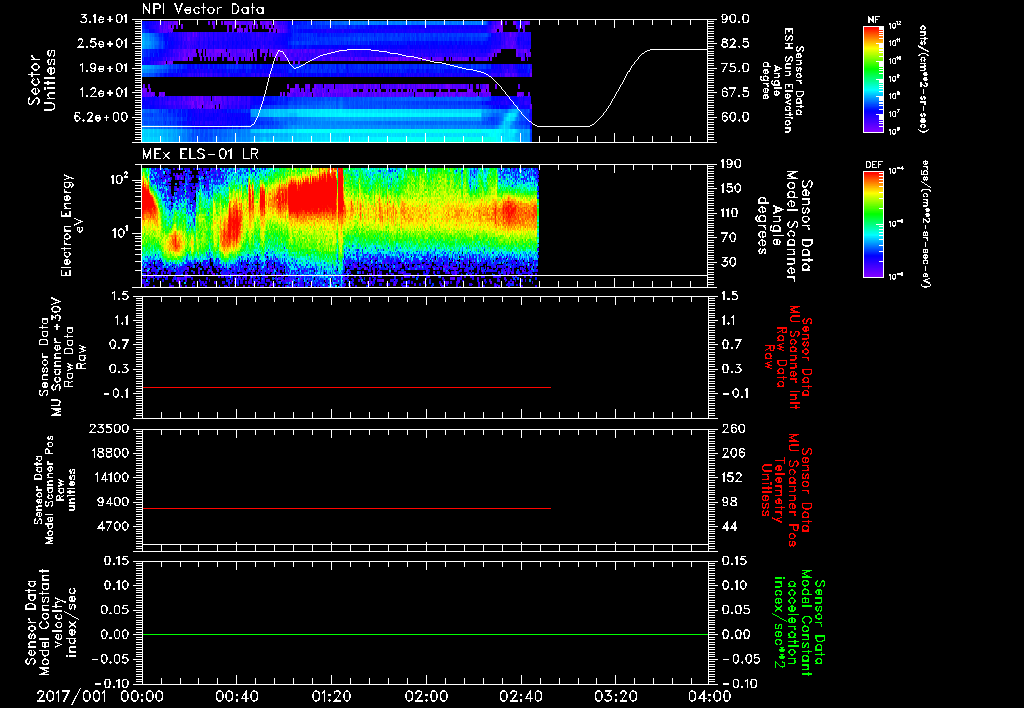
Task: Click the NF rainbow color bar
Action: click(873, 79)
